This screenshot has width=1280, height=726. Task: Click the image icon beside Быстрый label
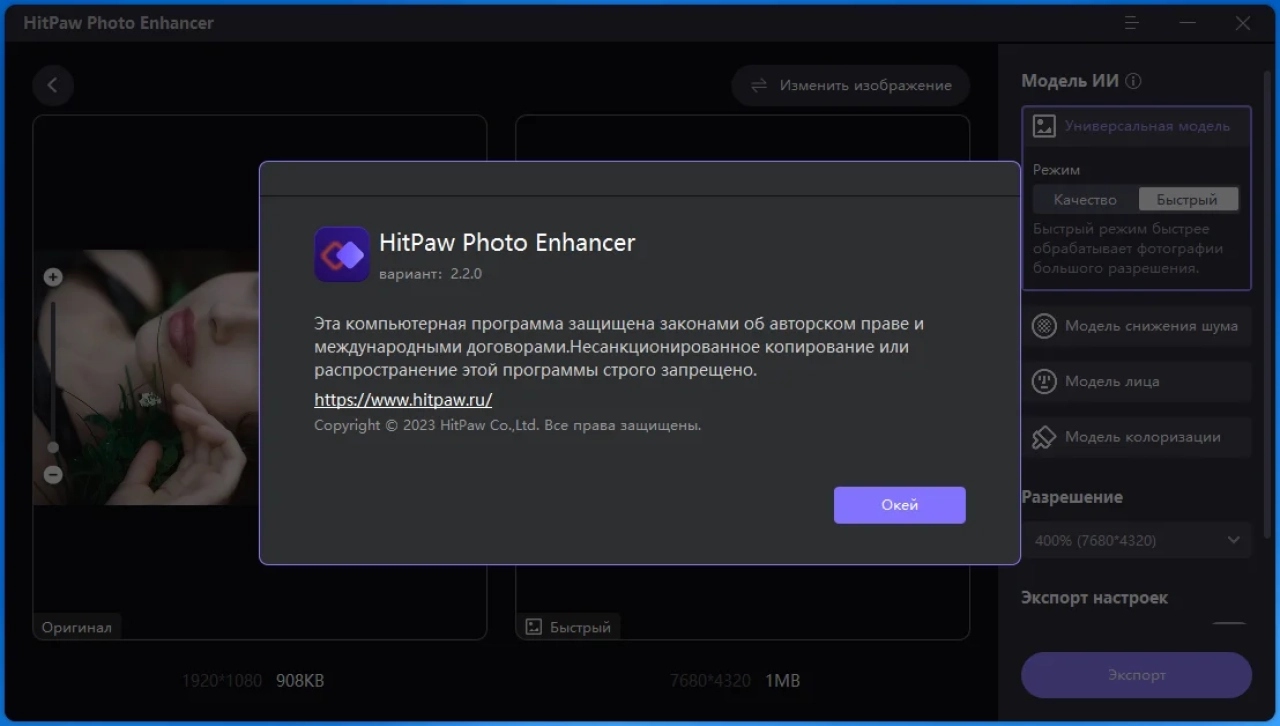pos(534,628)
